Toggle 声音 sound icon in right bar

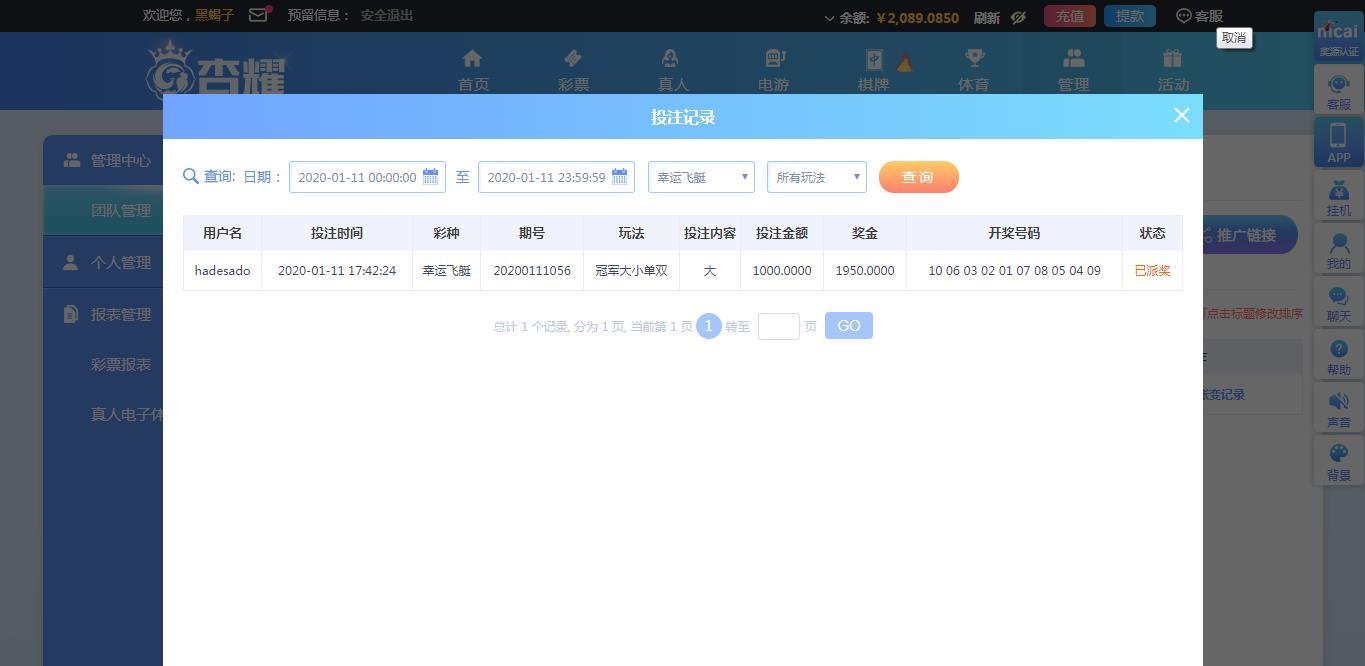pos(1338,409)
